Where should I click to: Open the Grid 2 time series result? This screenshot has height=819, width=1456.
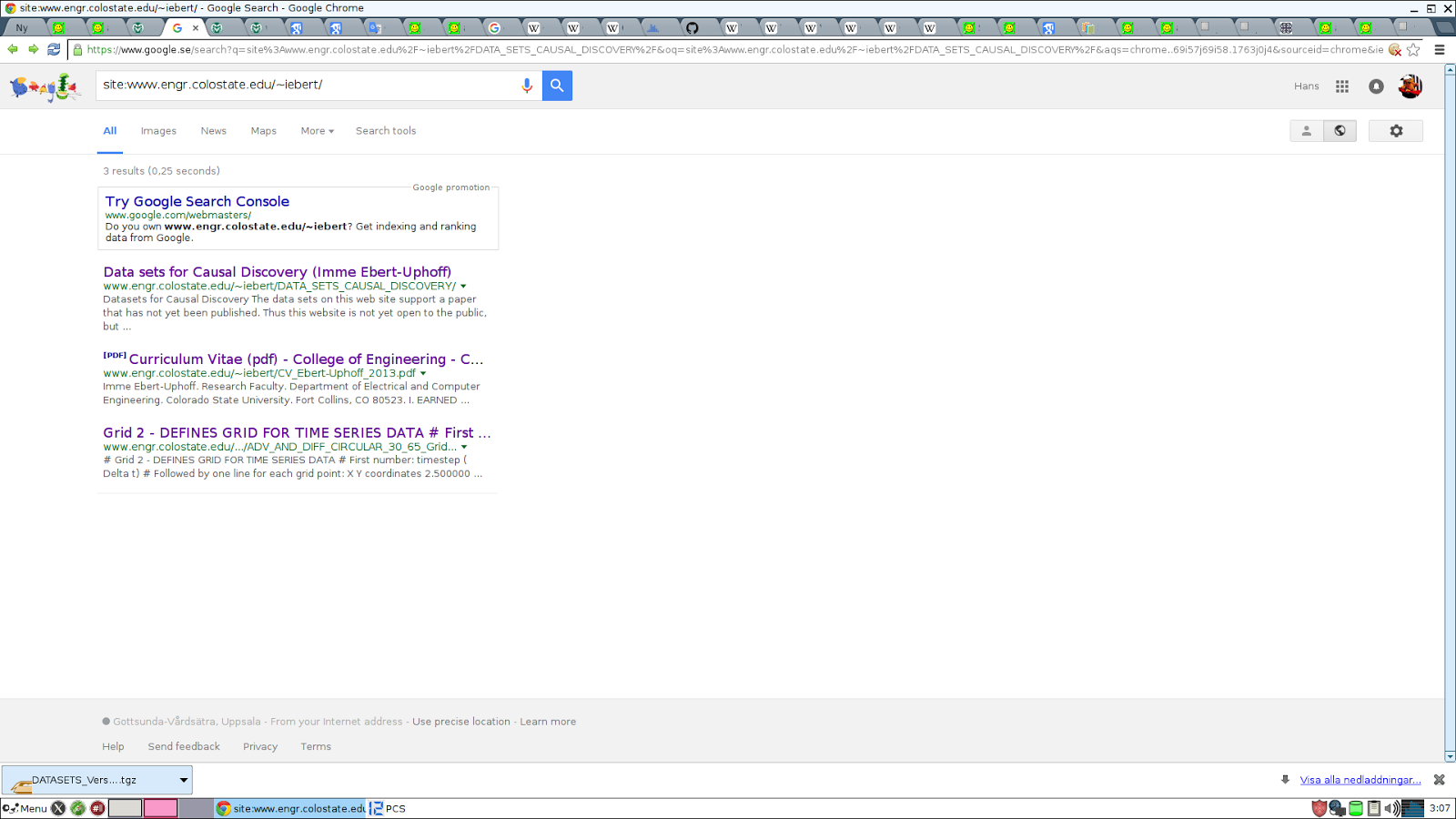[297, 433]
